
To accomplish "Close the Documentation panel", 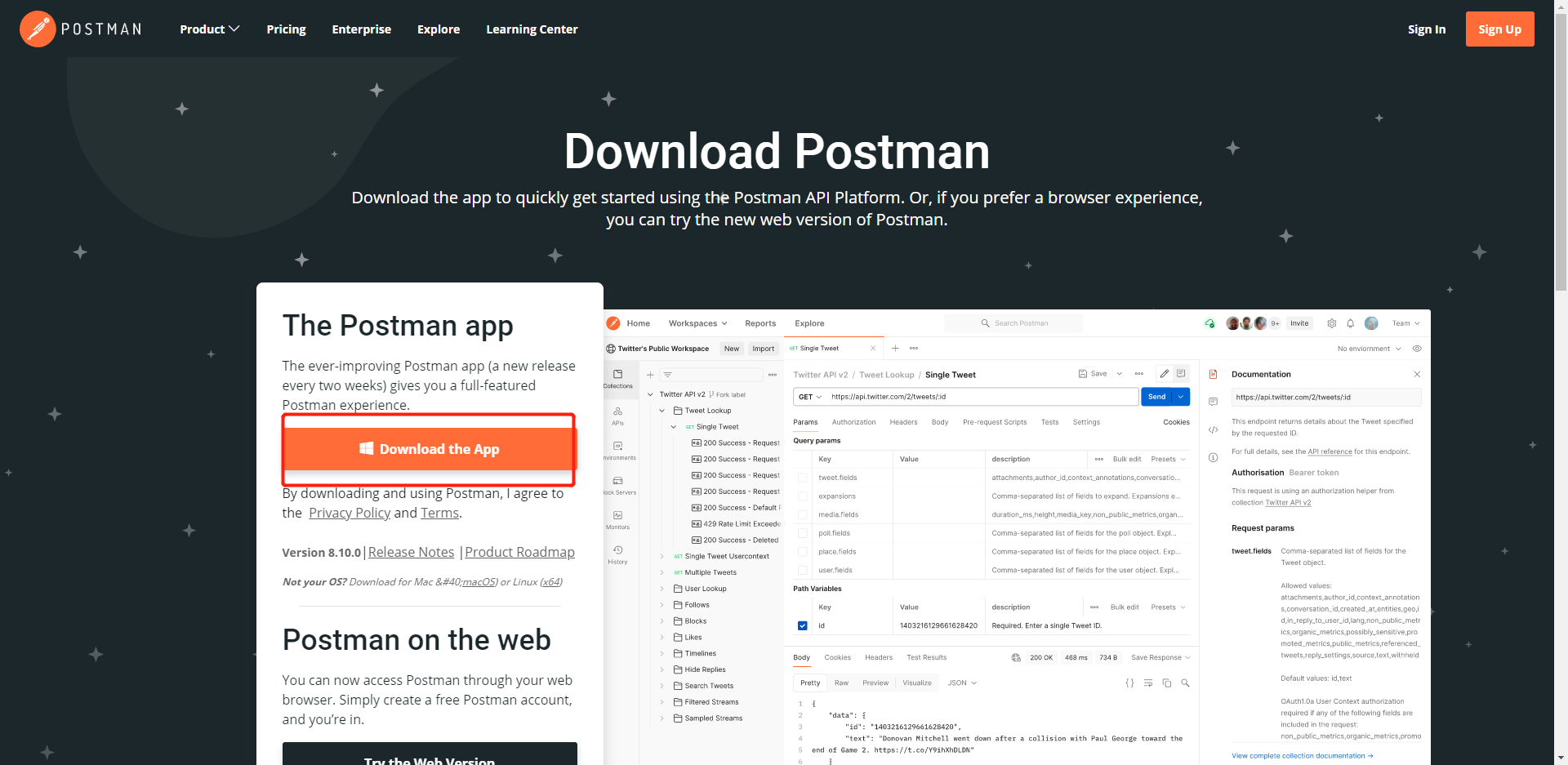I will tap(1417, 374).
